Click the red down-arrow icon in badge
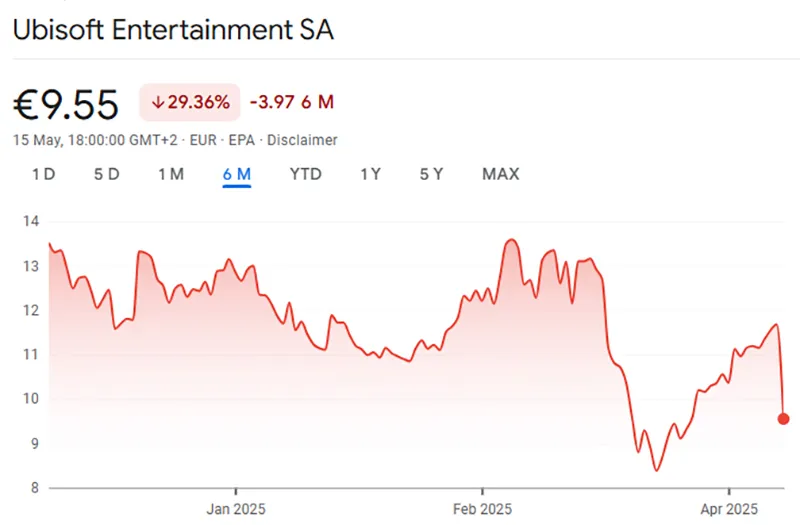This screenshot has width=800, height=525. pos(158,102)
